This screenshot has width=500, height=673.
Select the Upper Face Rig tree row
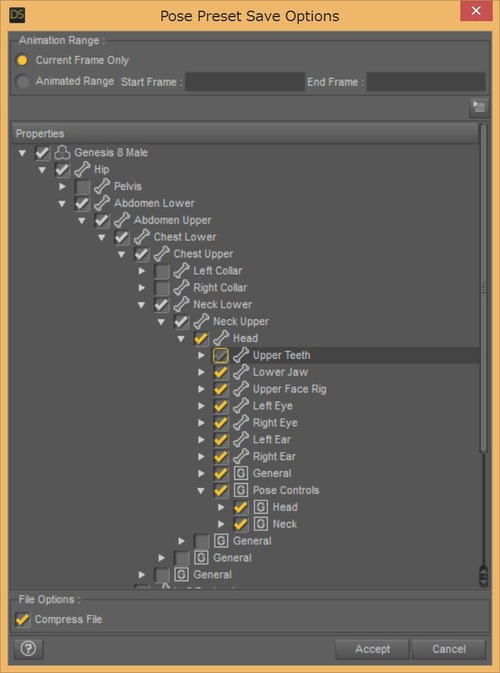click(245, 389)
